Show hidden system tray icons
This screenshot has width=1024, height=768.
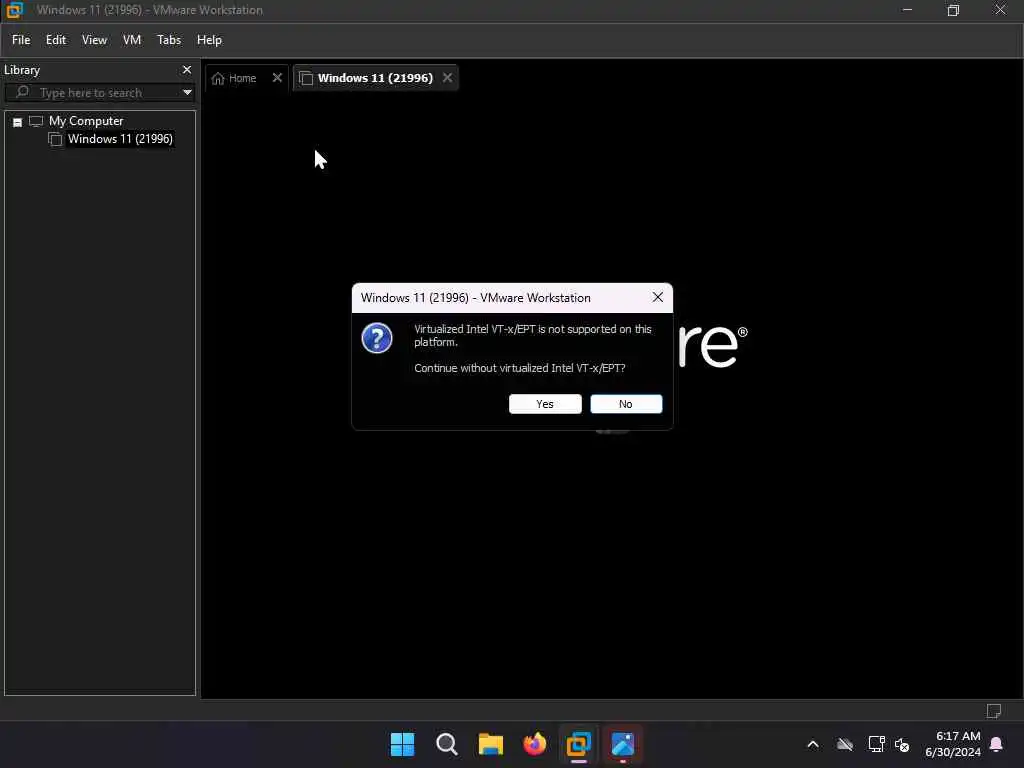tap(813, 744)
